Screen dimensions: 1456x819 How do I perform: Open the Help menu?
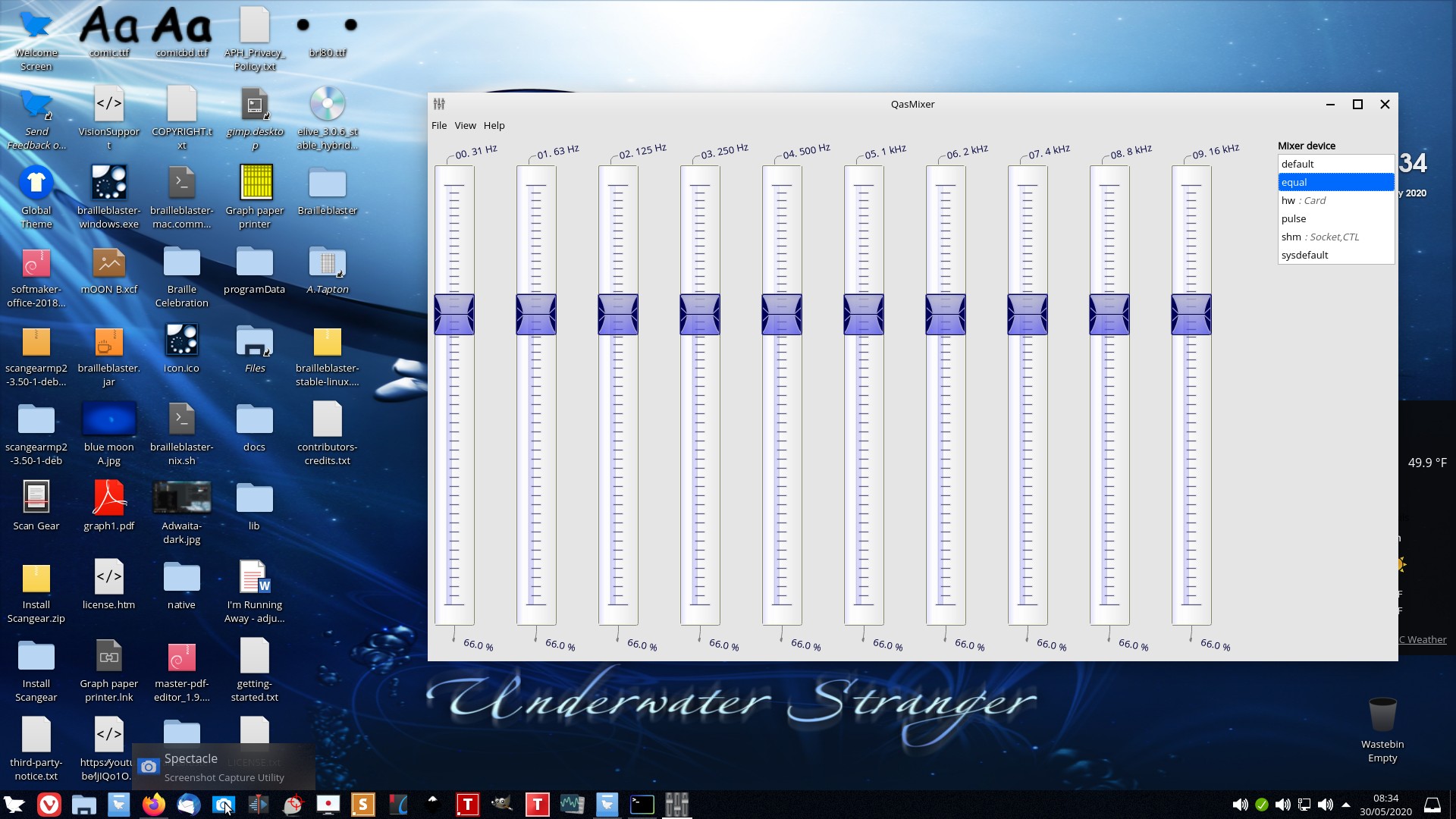click(x=494, y=126)
